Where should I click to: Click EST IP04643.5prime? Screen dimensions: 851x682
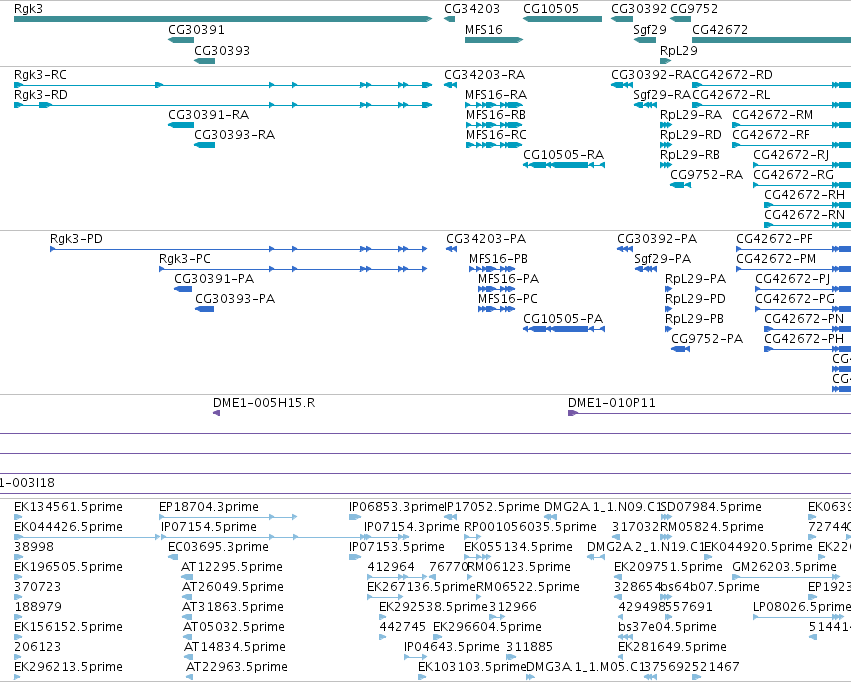[x=415, y=658]
